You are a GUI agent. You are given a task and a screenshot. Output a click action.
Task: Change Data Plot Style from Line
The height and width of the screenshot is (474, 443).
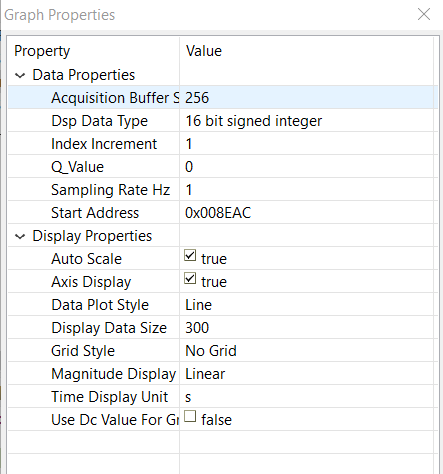tap(308, 305)
